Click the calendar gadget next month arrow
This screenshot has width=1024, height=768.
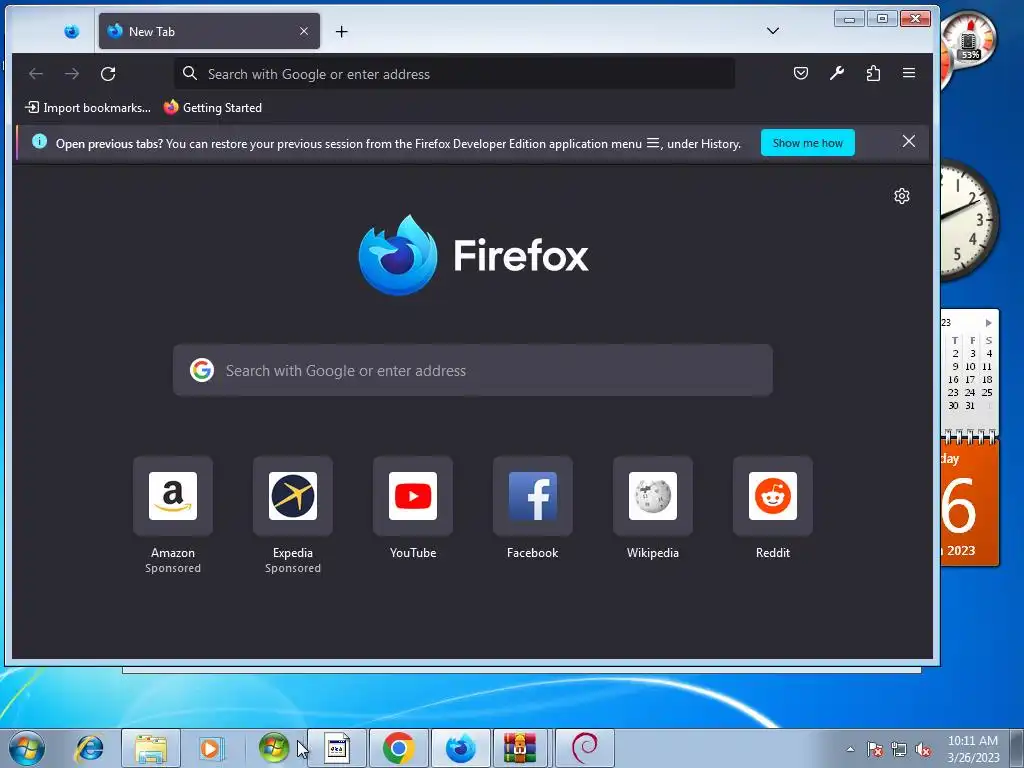tap(989, 323)
